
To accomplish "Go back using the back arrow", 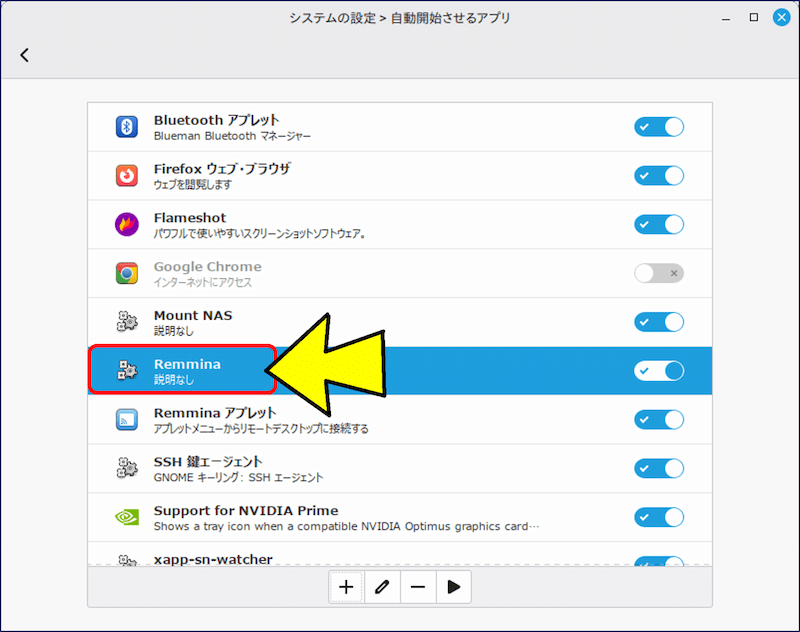I will click(25, 56).
